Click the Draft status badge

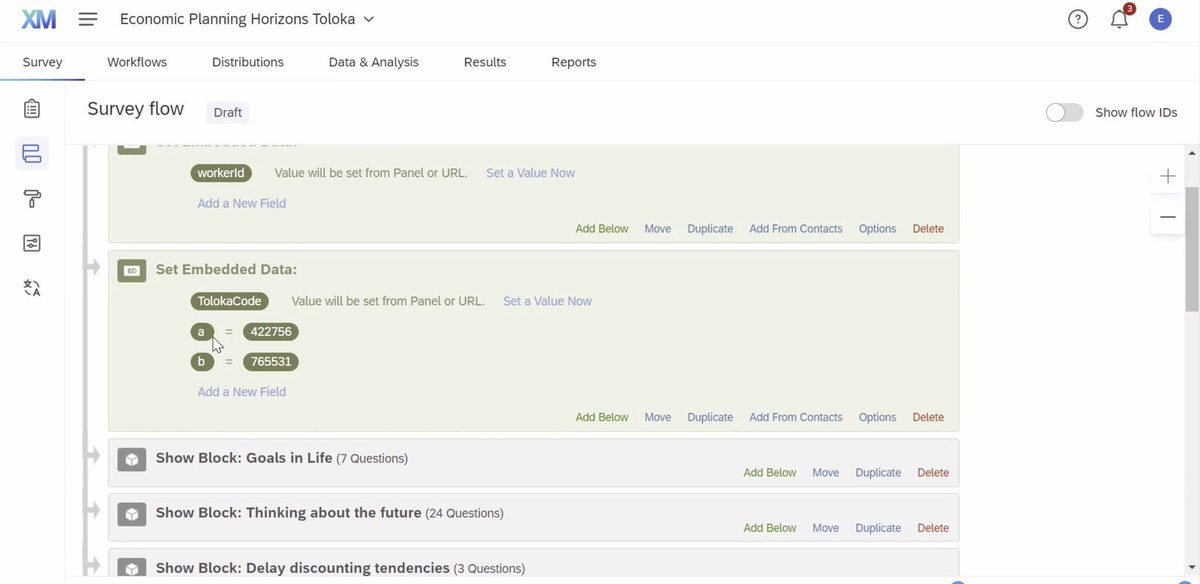click(228, 112)
